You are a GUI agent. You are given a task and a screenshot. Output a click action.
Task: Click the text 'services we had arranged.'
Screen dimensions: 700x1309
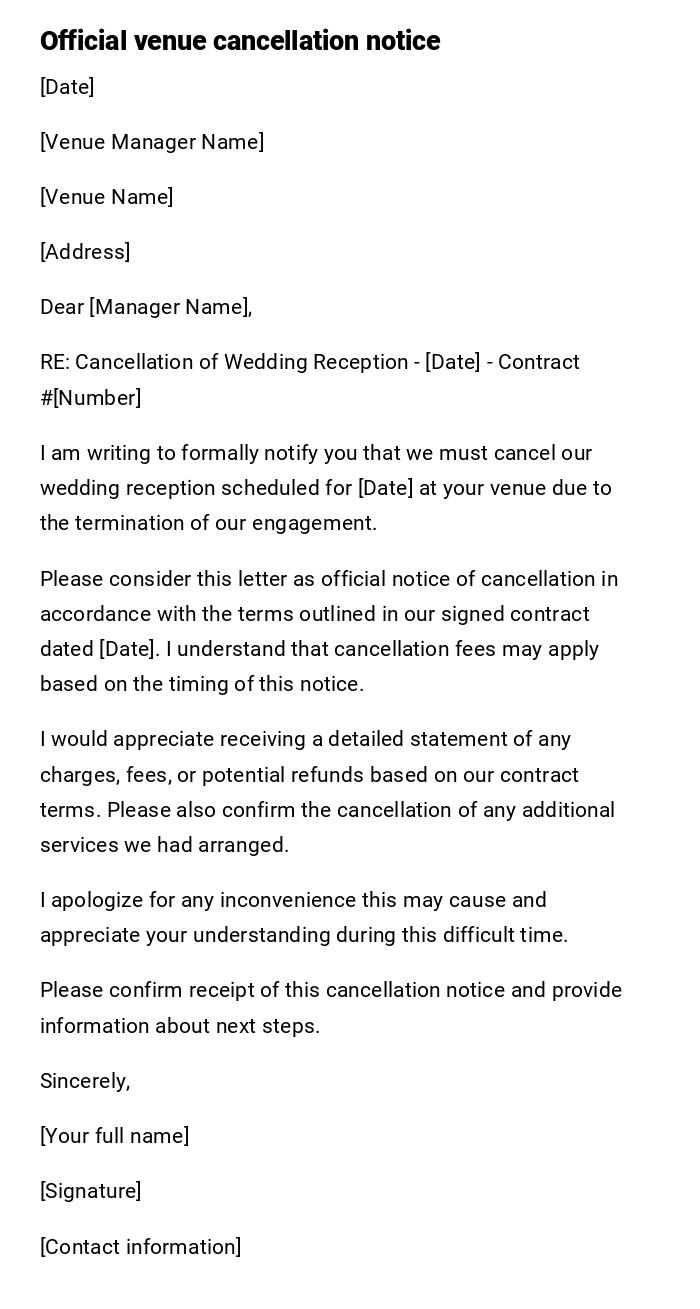pyautogui.click(x=164, y=845)
